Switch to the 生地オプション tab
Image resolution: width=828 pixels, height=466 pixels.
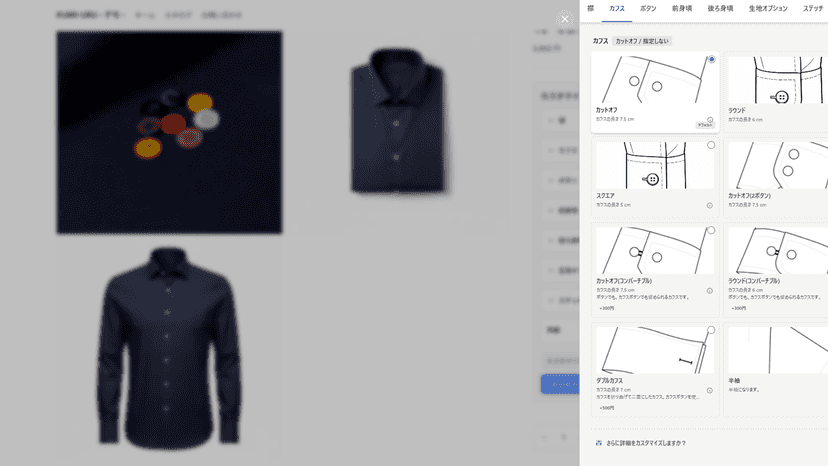pyautogui.click(x=768, y=8)
